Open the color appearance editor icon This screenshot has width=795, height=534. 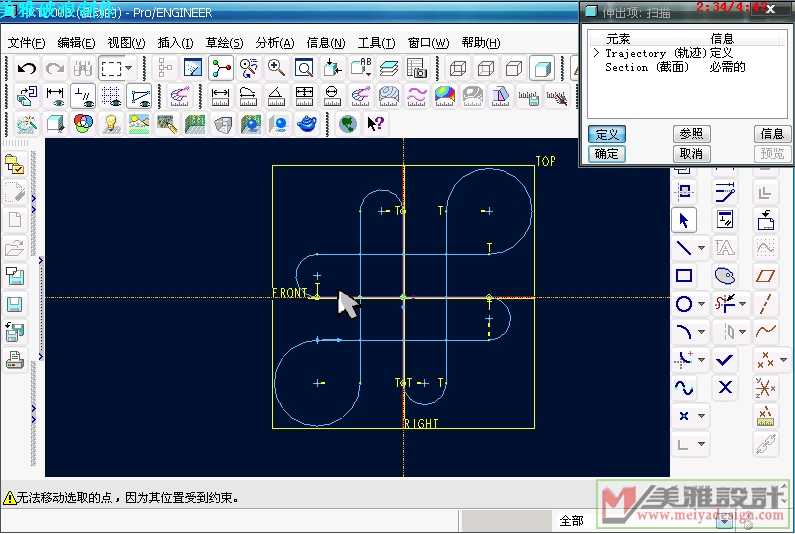coord(83,123)
